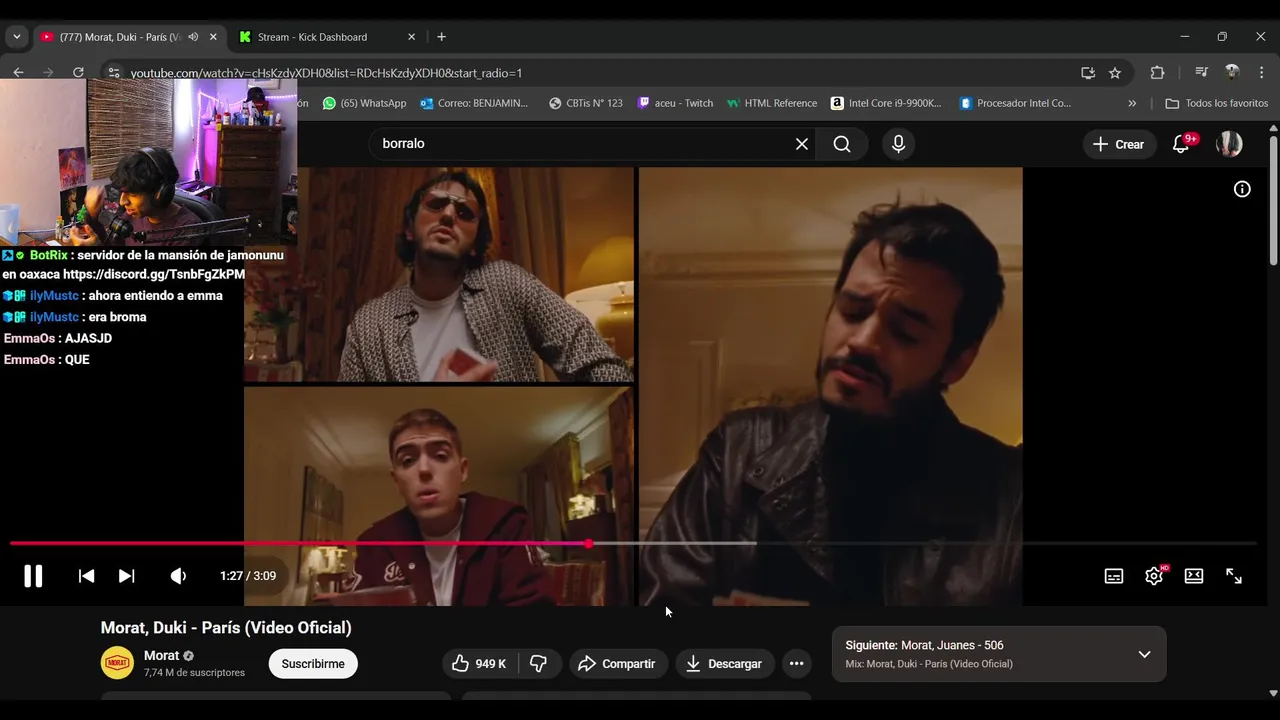This screenshot has width=1280, height=720.
Task: Click the 'EmmaOs : AJASJD' chat message
Action: [58, 339]
